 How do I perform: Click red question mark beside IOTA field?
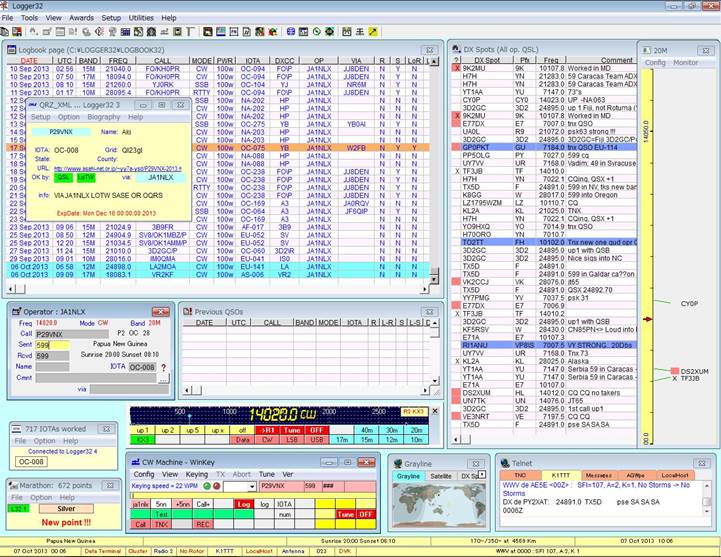tap(163, 367)
